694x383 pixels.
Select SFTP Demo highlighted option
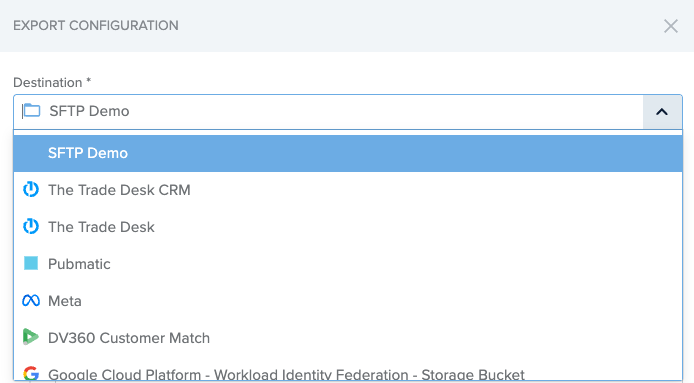(348, 153)
